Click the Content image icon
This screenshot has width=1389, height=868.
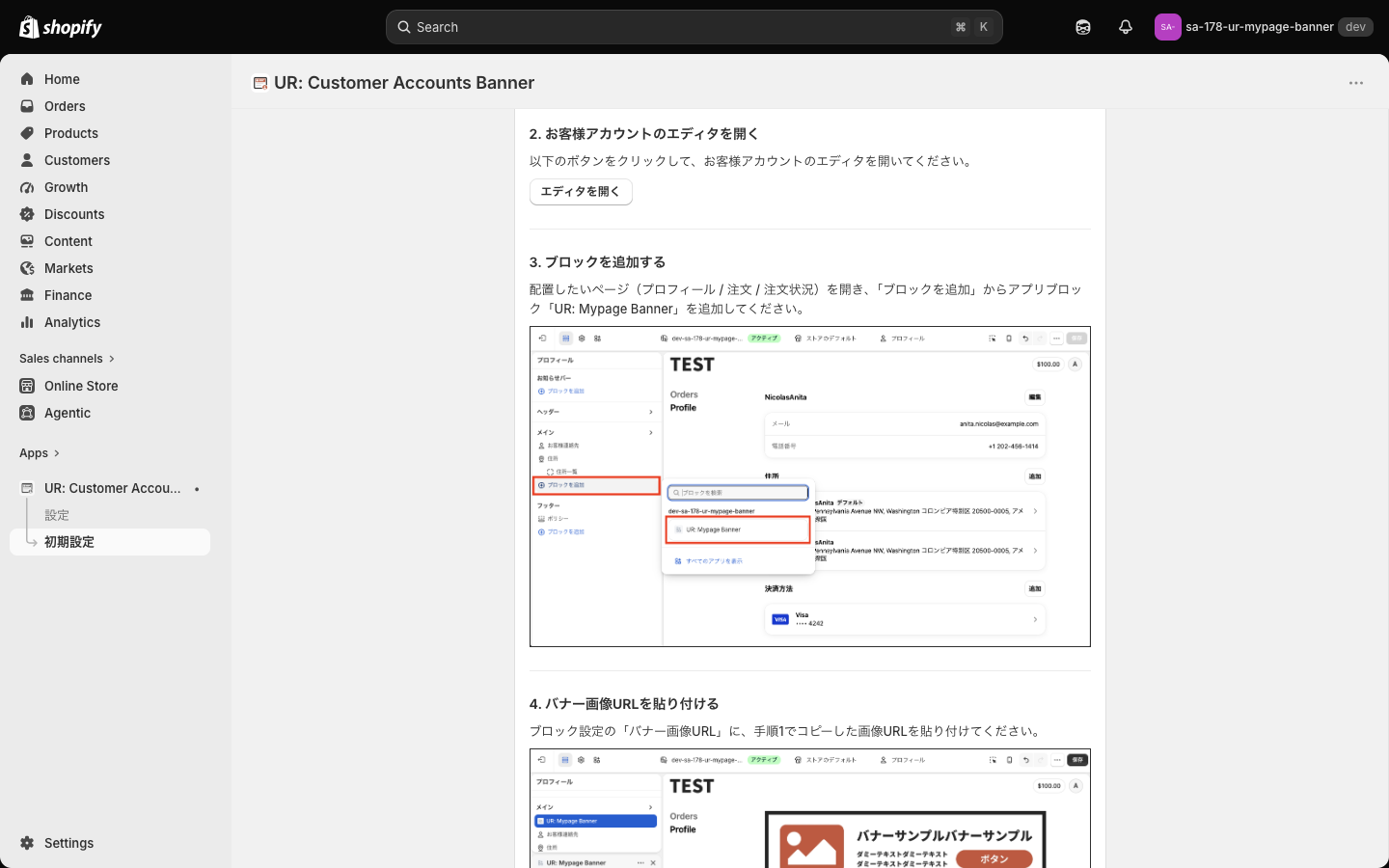click(27, 241)
